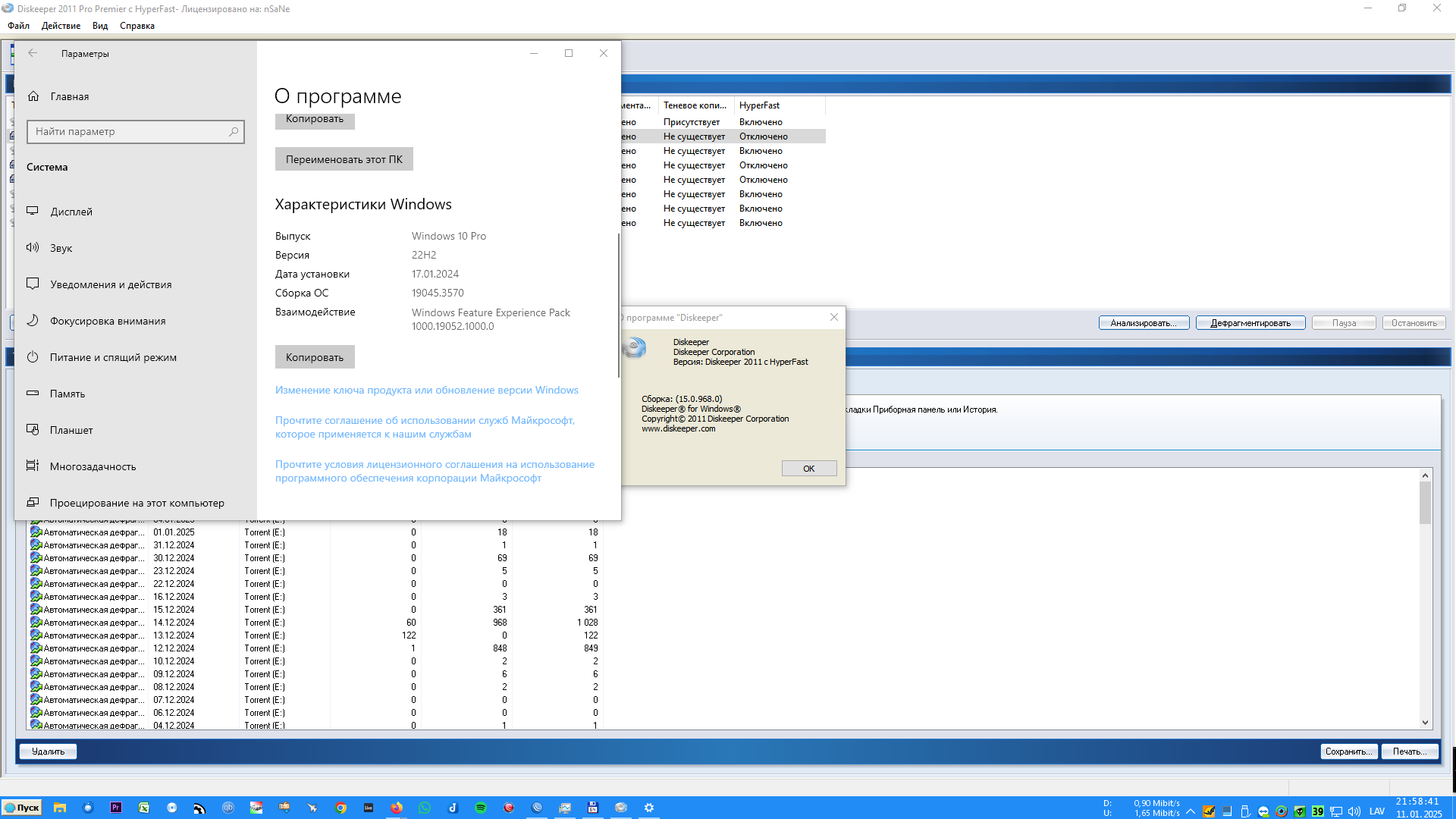Open the Вид menu in Diskeeper
This screenshot has width=1456, height=819.
click(100, 26)
